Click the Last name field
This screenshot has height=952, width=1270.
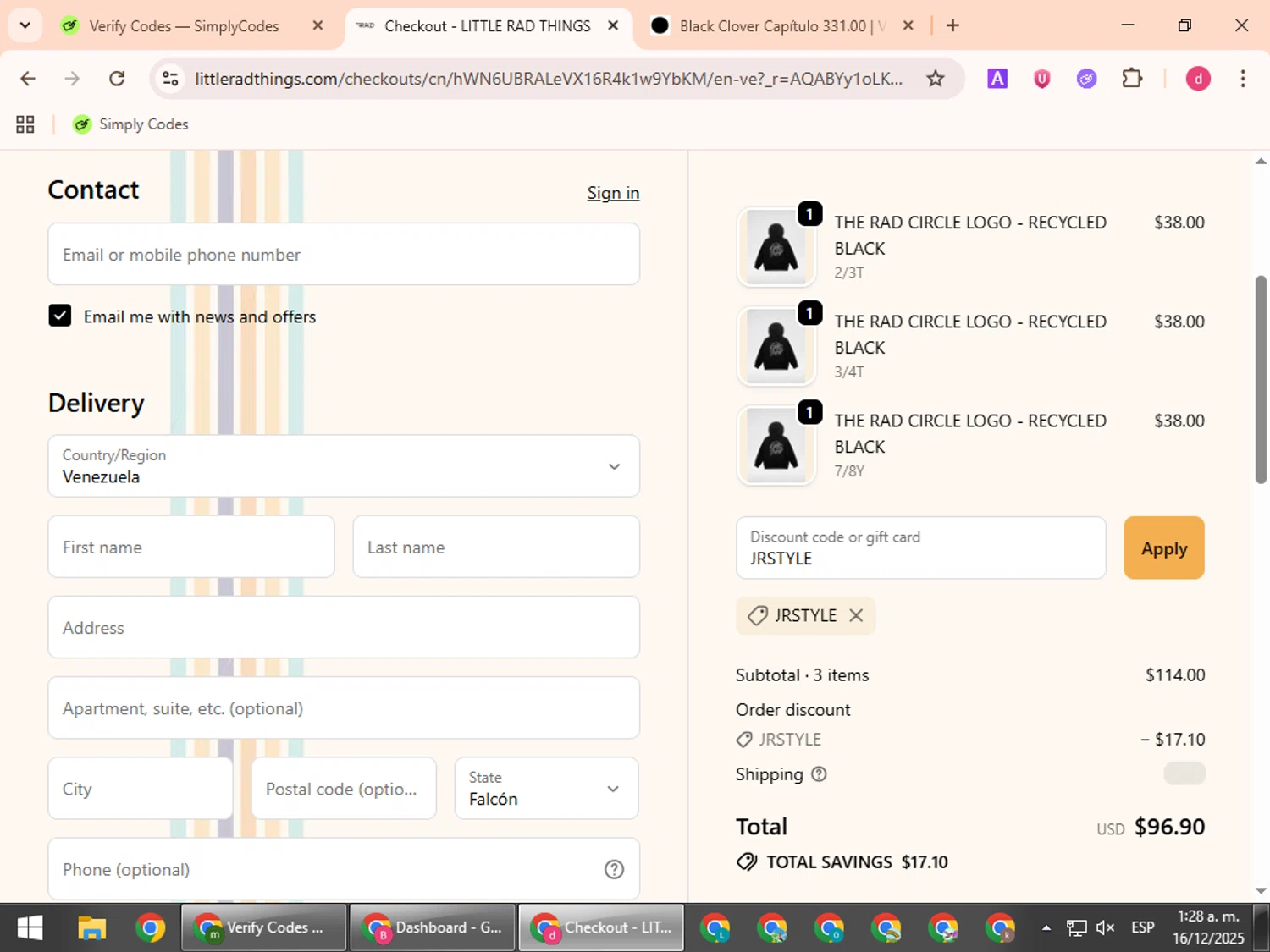click(496, 547)
